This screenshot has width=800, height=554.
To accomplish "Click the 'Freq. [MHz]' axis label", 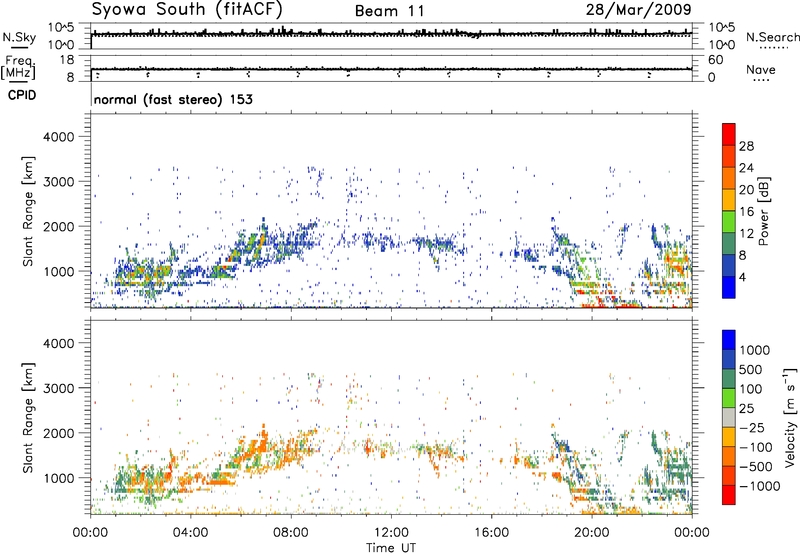I will click(18, 68).
